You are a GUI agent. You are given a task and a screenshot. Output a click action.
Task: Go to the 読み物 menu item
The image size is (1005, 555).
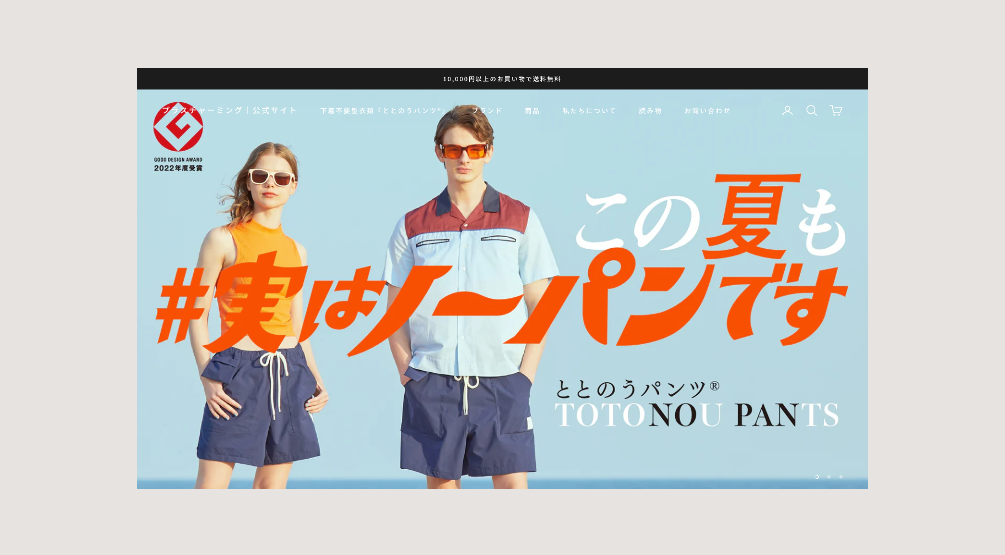point(650,111)
